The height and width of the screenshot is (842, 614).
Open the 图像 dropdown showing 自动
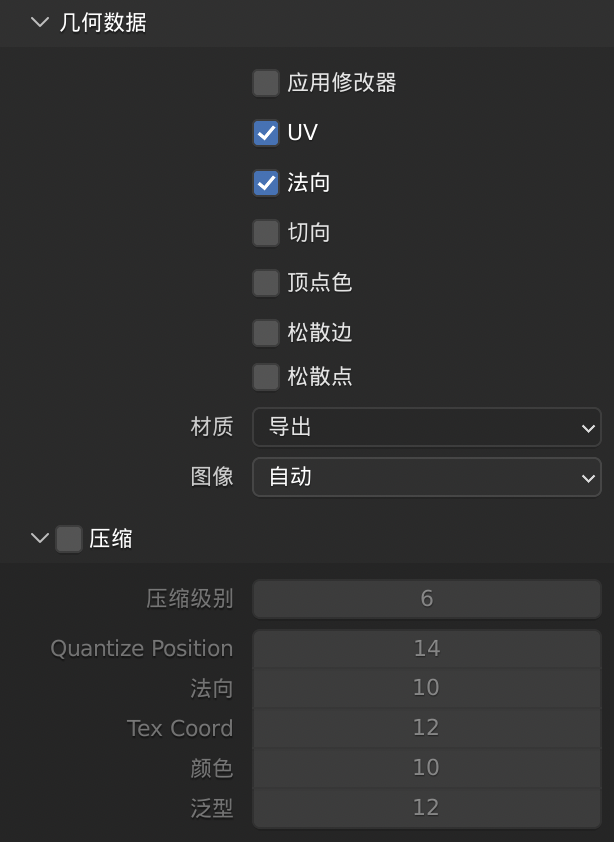426,477
